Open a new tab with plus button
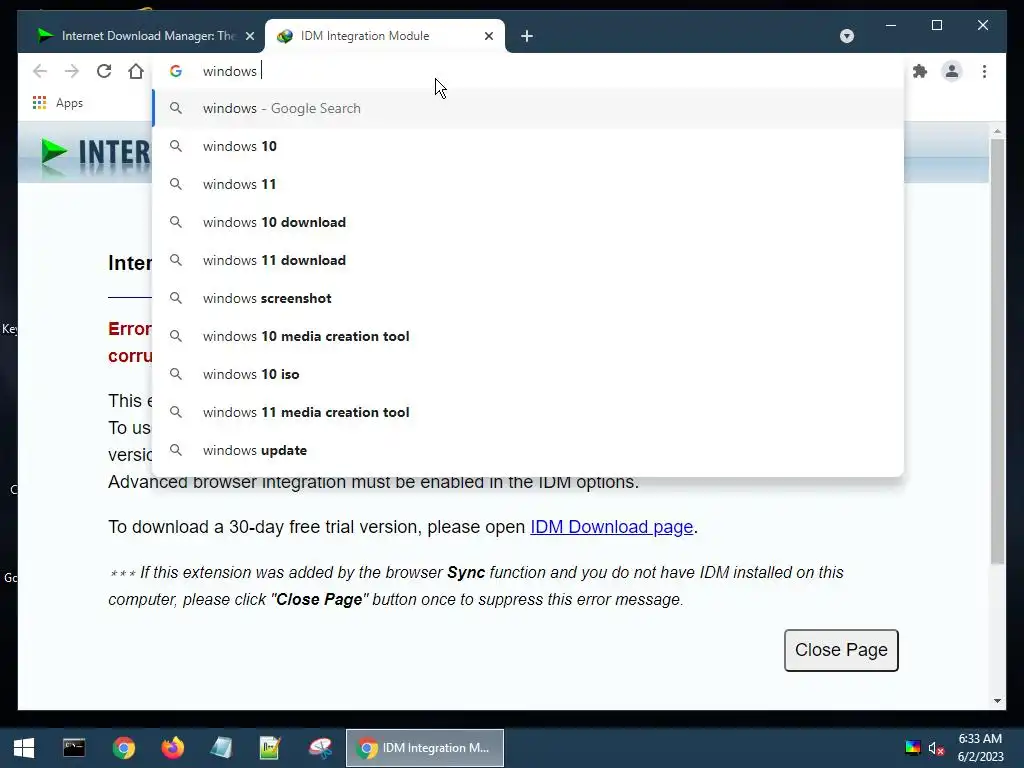1024x768 pixels. pos(527,37)
